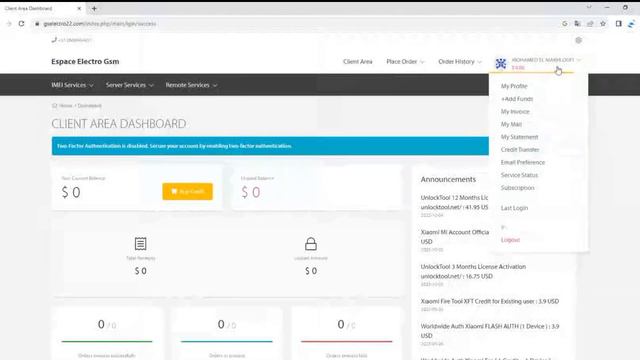Viewport: 640px width, 360px height.
Task: Expand the Place Order dropdown
Action: pyautogui.click(x=405, y=61)
